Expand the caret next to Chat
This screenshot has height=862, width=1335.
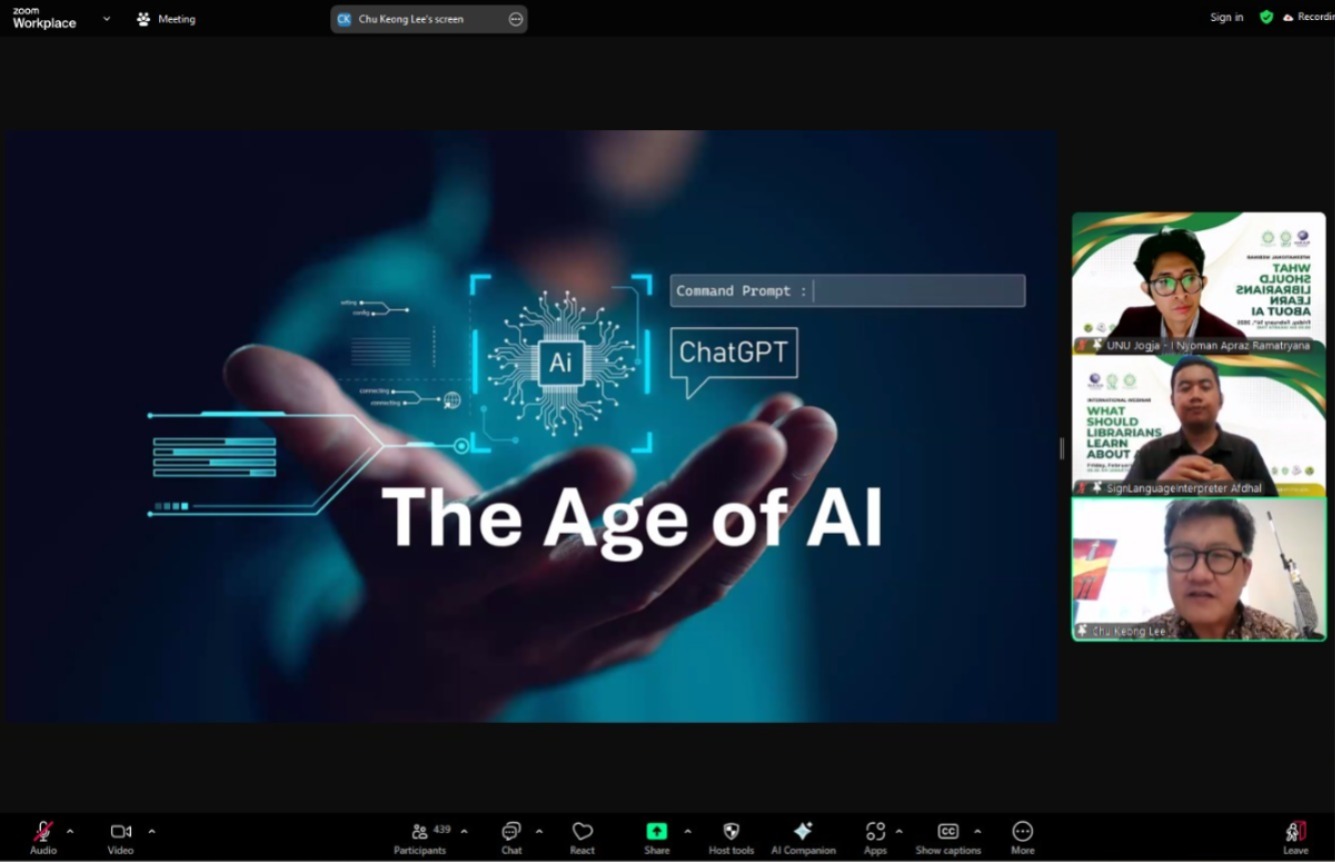pyautogui.click(x=539, y=831)
